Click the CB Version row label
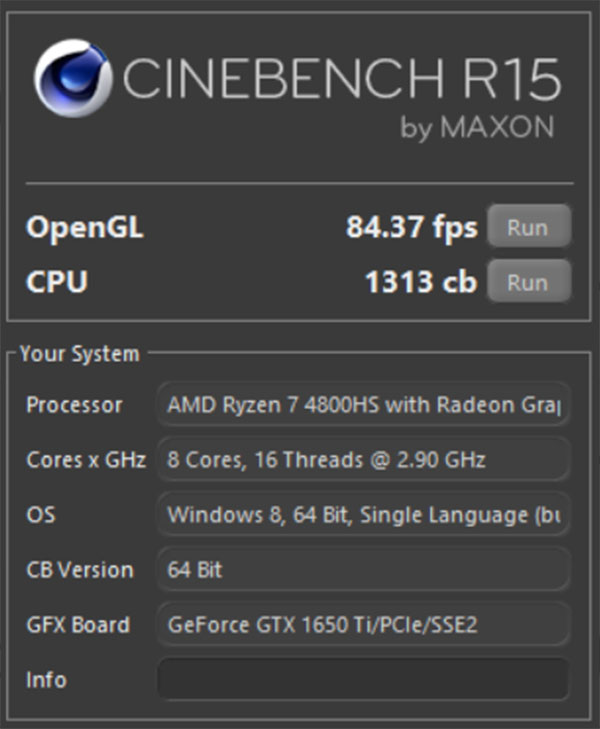Screen dimensions: 600x729 click(80, 570)
